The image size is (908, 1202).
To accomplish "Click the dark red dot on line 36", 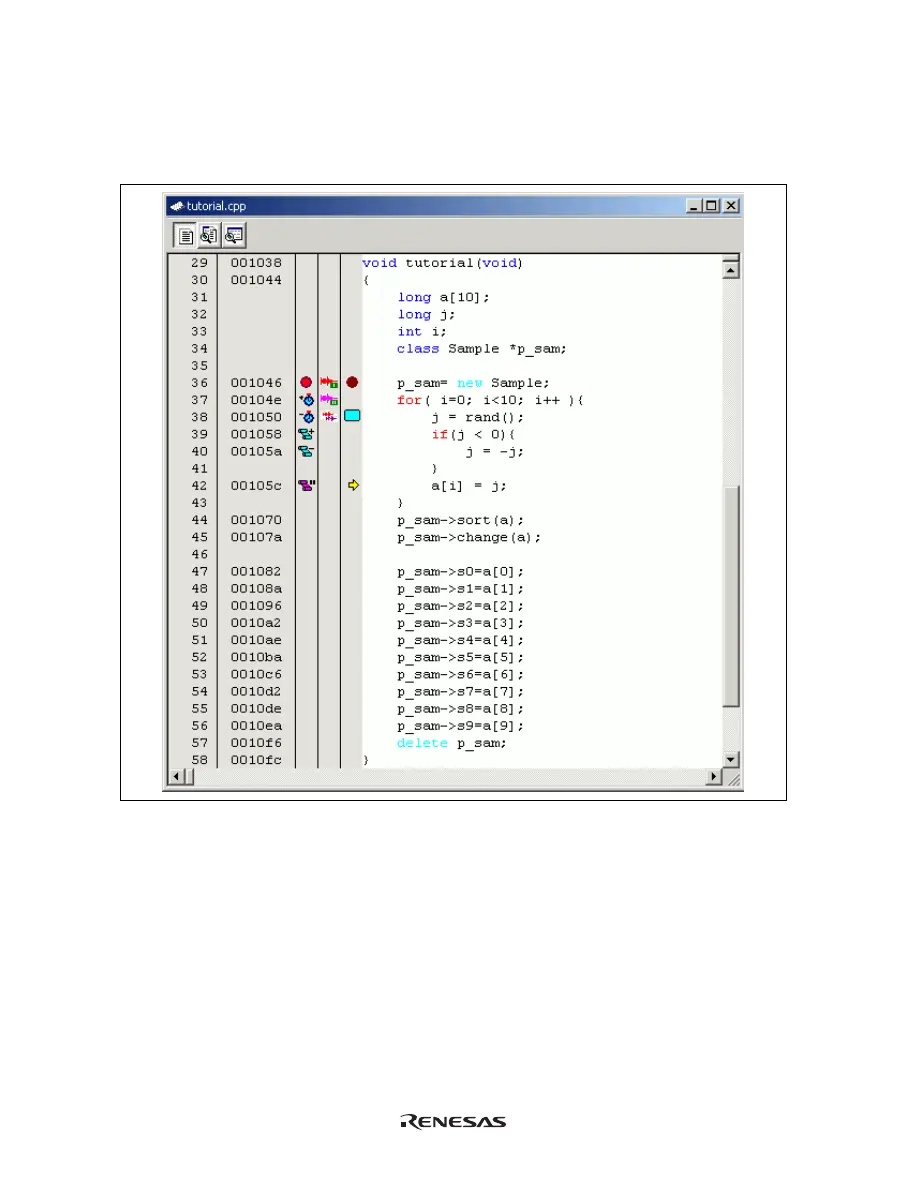I will pos(351,382).
